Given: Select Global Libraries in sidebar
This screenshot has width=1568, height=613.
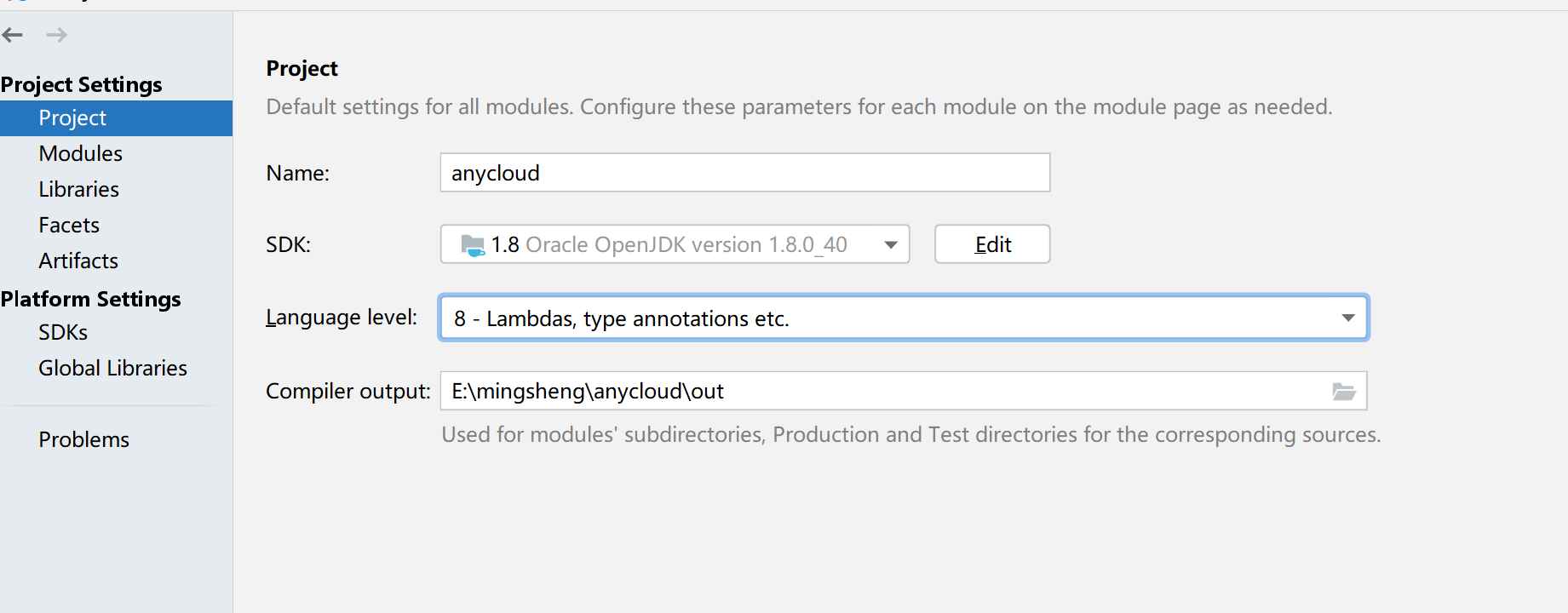Looking at the screenshot, I should 112,369.
